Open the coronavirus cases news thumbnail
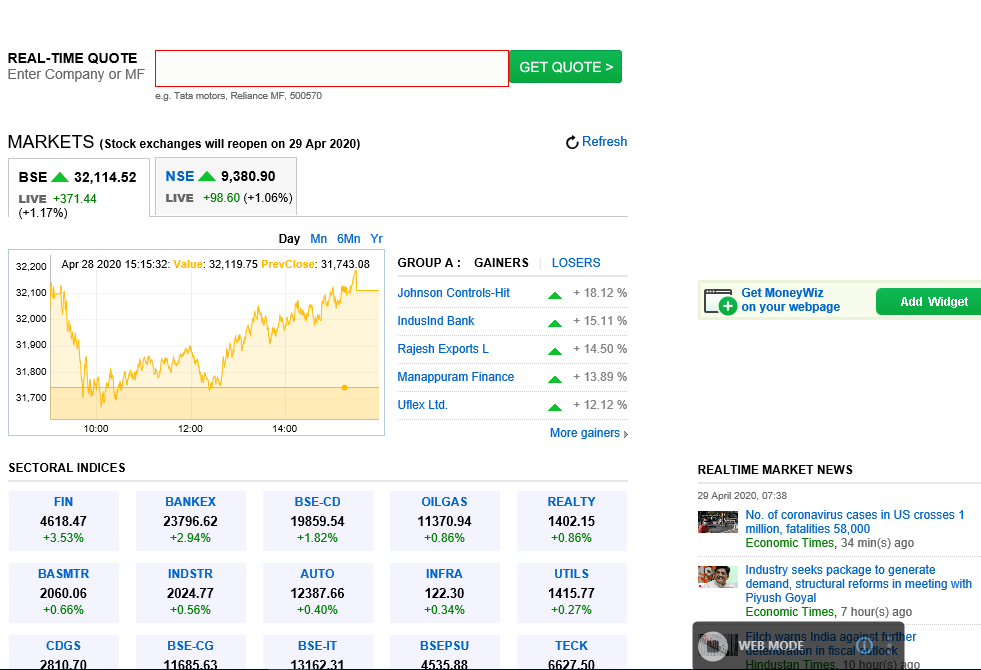Image resolution: width=981 pixels, height=670 pixels. [718, 522]
